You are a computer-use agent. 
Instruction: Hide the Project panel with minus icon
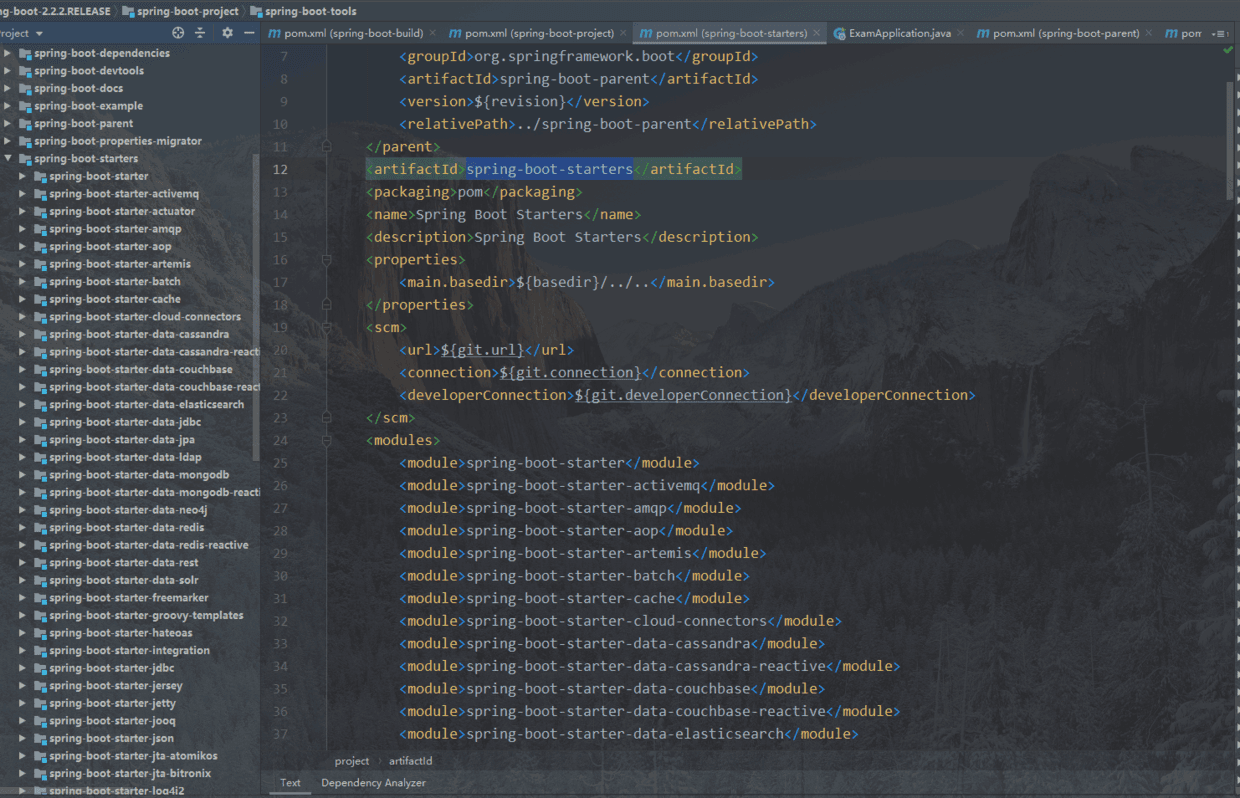point(248,33)
